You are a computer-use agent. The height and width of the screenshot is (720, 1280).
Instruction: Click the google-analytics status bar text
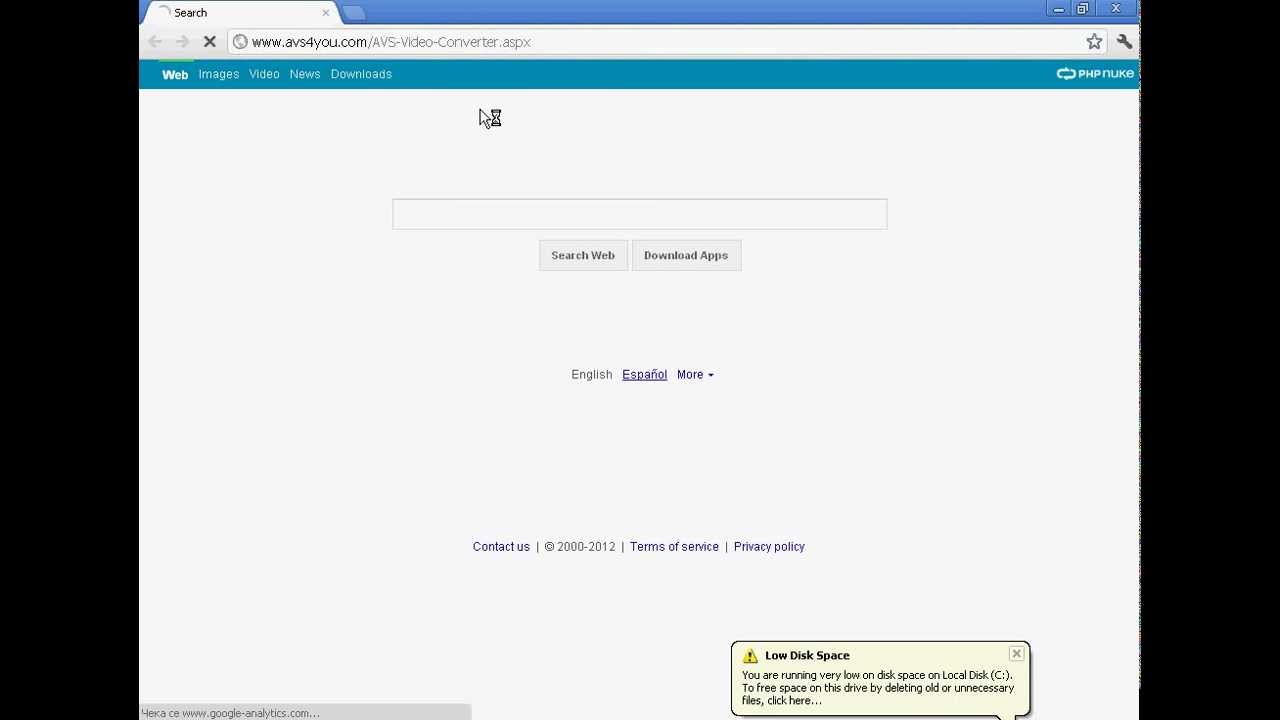(x=230, y=713)
